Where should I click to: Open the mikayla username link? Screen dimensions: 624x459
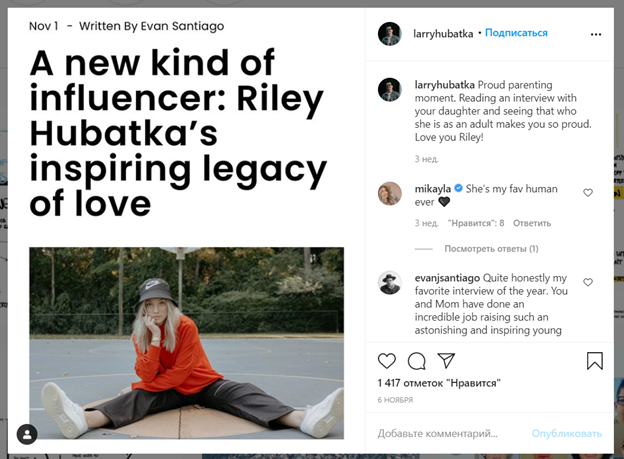pyautogui.click(x=433, y=189)
